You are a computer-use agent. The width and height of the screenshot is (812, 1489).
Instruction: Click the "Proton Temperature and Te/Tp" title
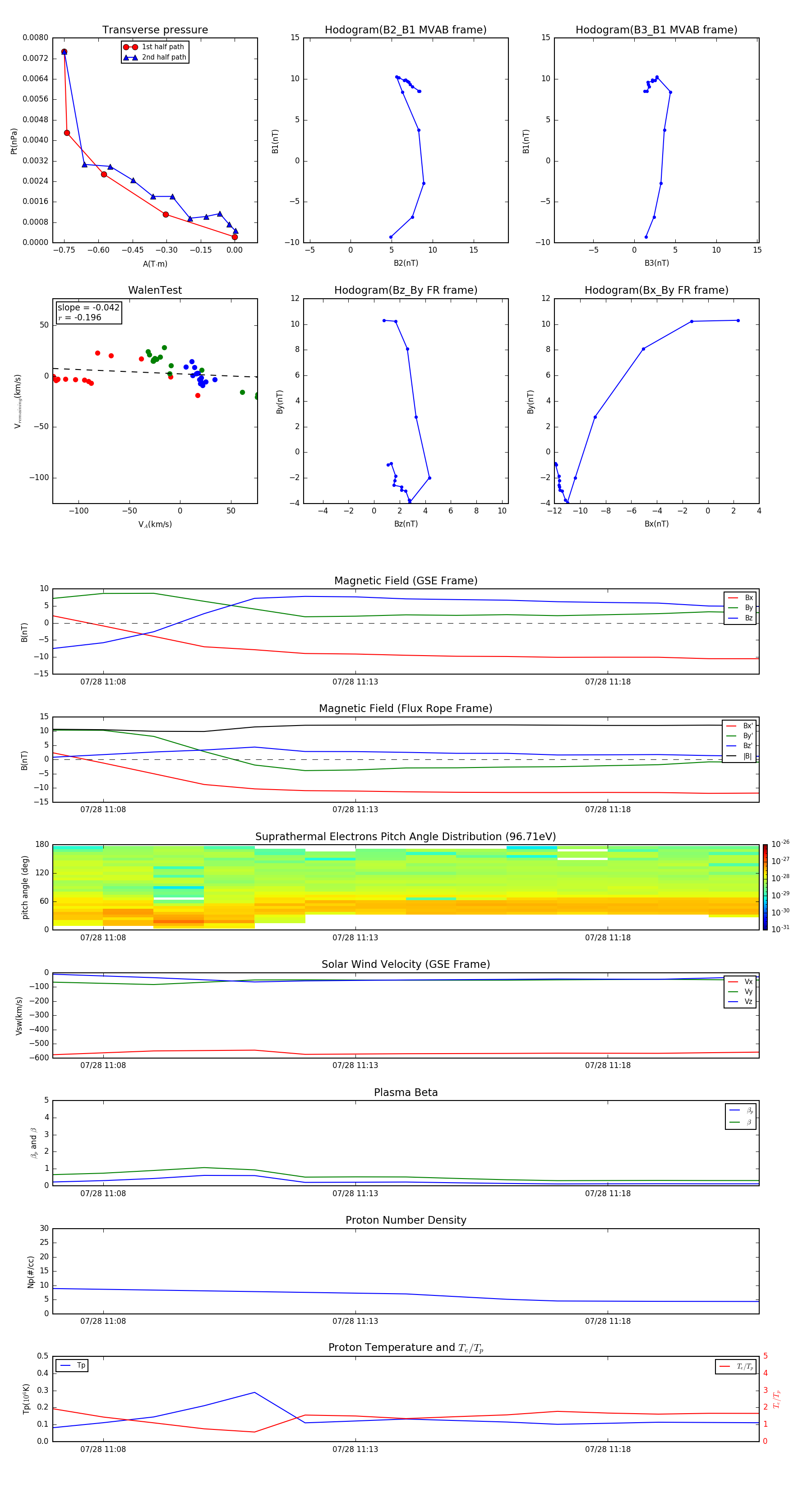pos(406,1348)
